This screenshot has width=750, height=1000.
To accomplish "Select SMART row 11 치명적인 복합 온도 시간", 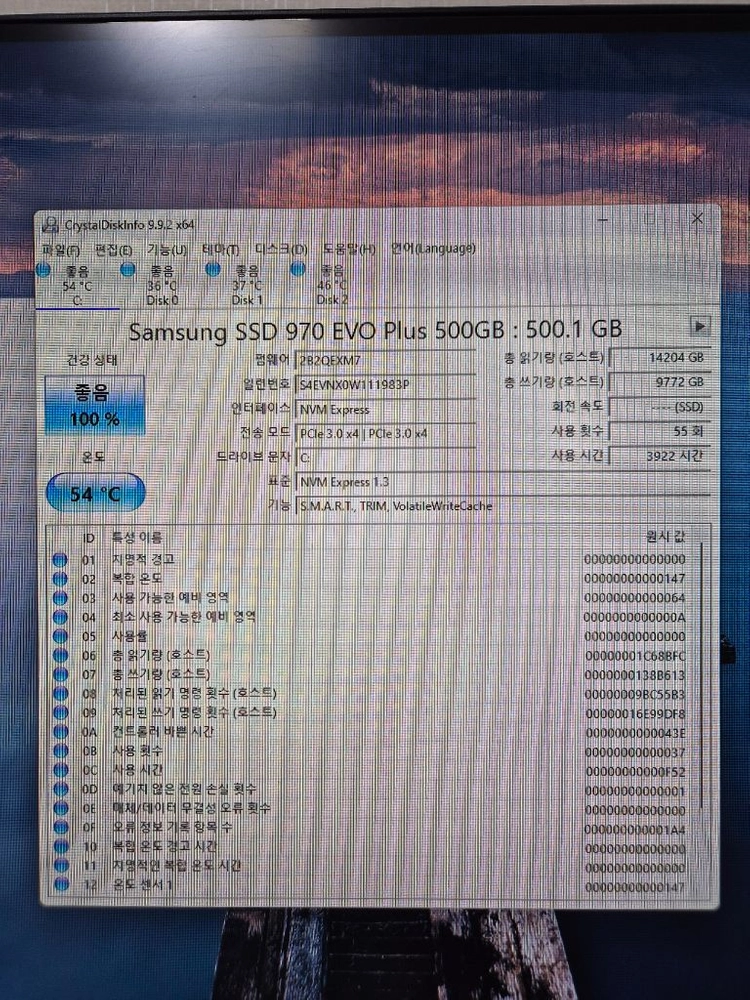I will point(372,865).
